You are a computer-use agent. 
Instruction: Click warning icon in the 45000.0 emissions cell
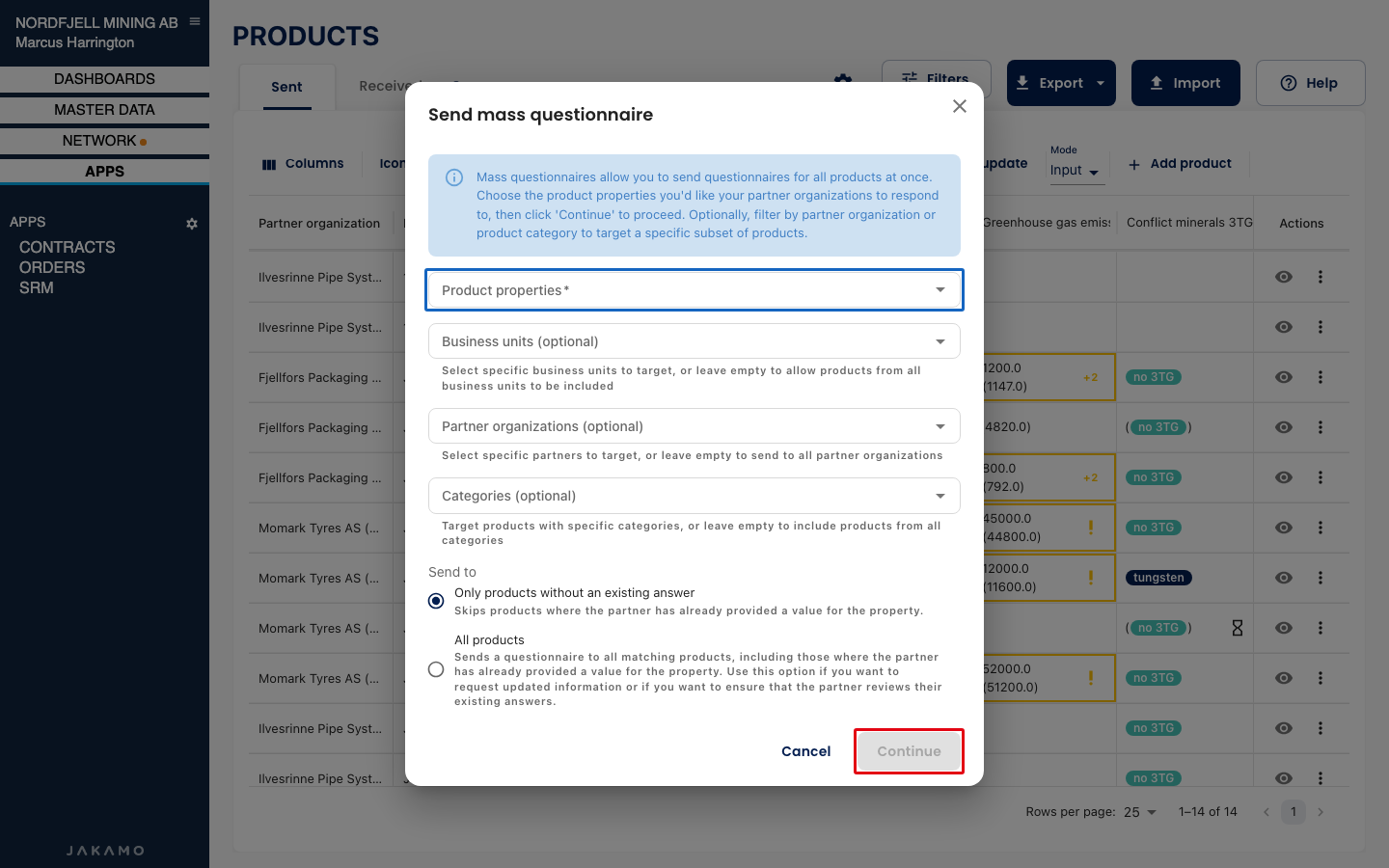(x=1091, y=528)
